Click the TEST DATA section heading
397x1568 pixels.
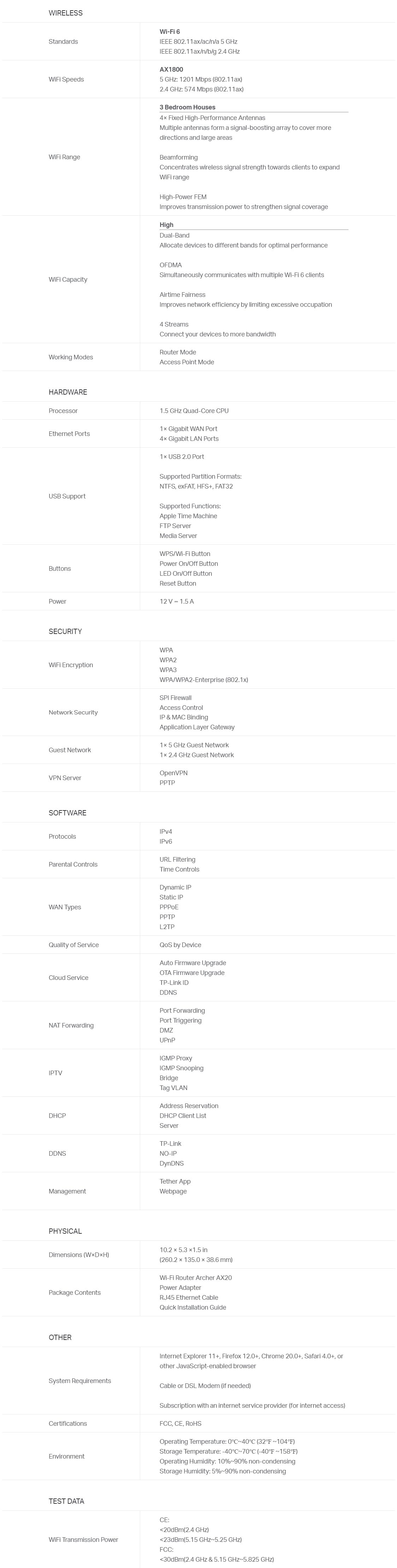66,1501
